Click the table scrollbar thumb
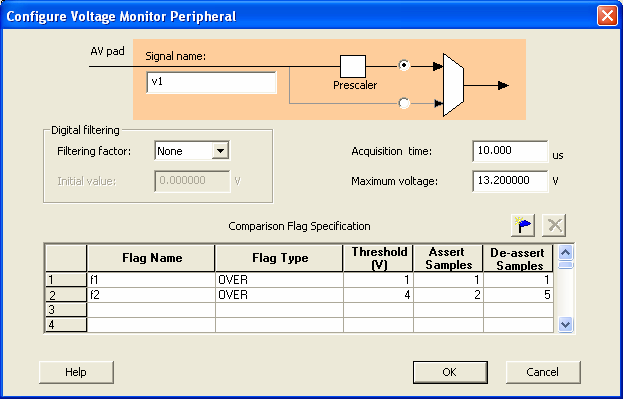Screen dimensions: 623x399 pos(565,265)
